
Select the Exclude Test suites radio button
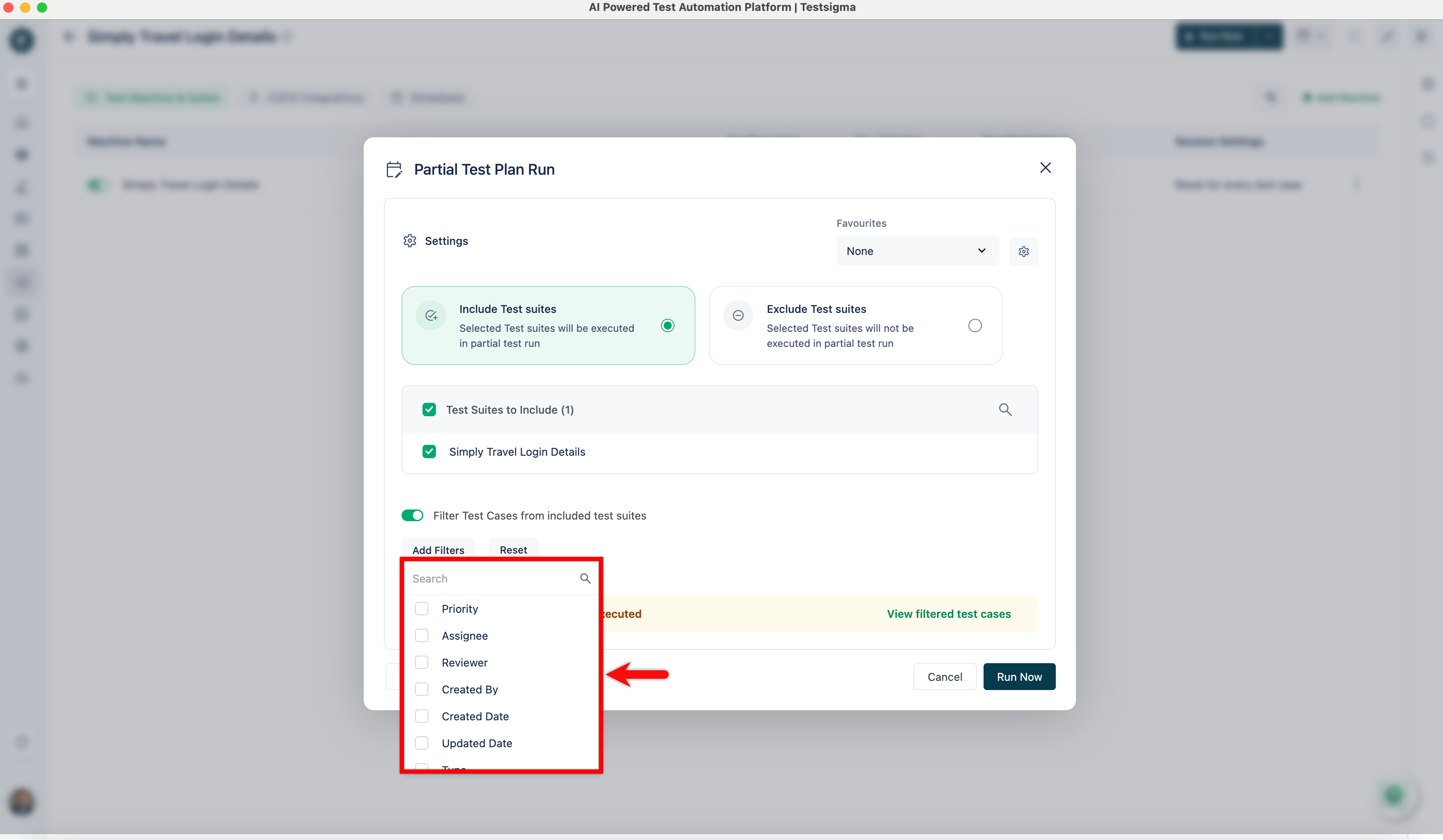click(x=975, y=326)
